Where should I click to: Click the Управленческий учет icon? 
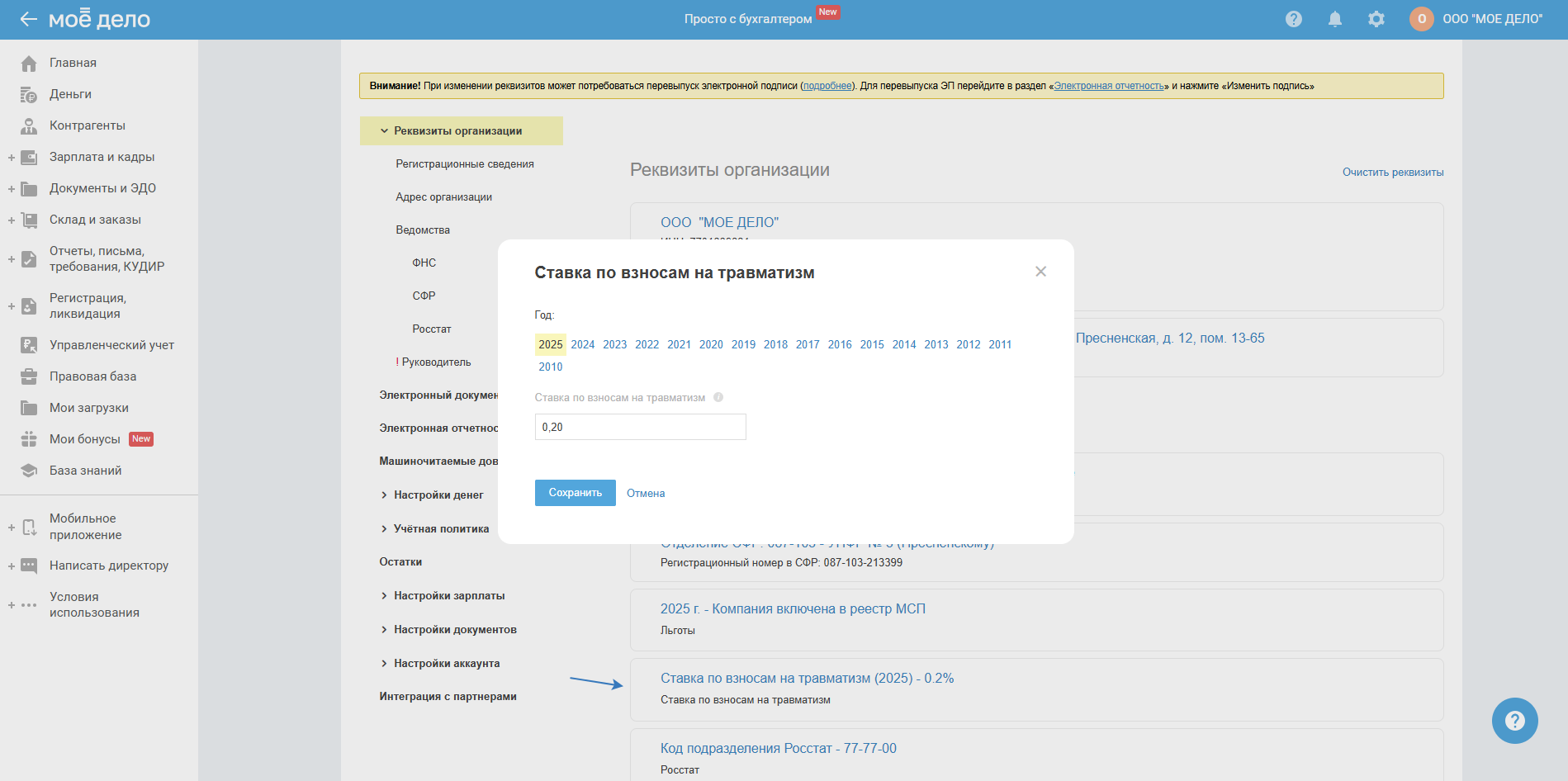tap(29, 346)
